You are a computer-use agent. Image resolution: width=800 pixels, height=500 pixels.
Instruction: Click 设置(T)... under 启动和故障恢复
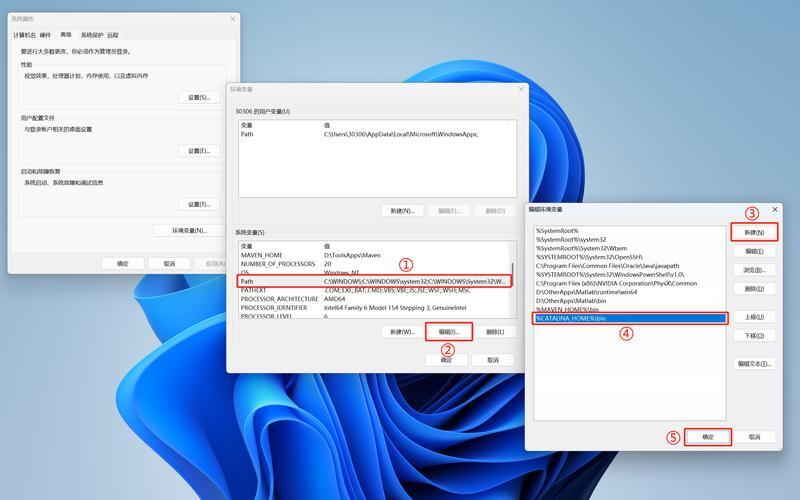(x=199, y=205)
